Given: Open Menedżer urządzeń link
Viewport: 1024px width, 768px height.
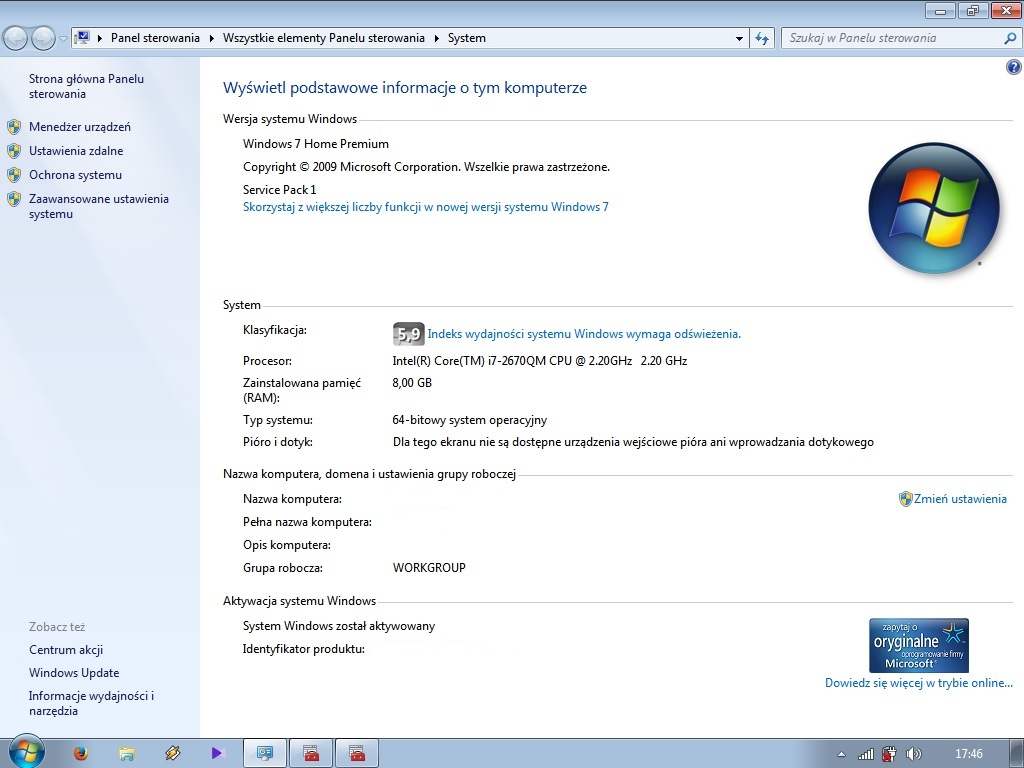Looking at the screenshot, I should (80, 127).
